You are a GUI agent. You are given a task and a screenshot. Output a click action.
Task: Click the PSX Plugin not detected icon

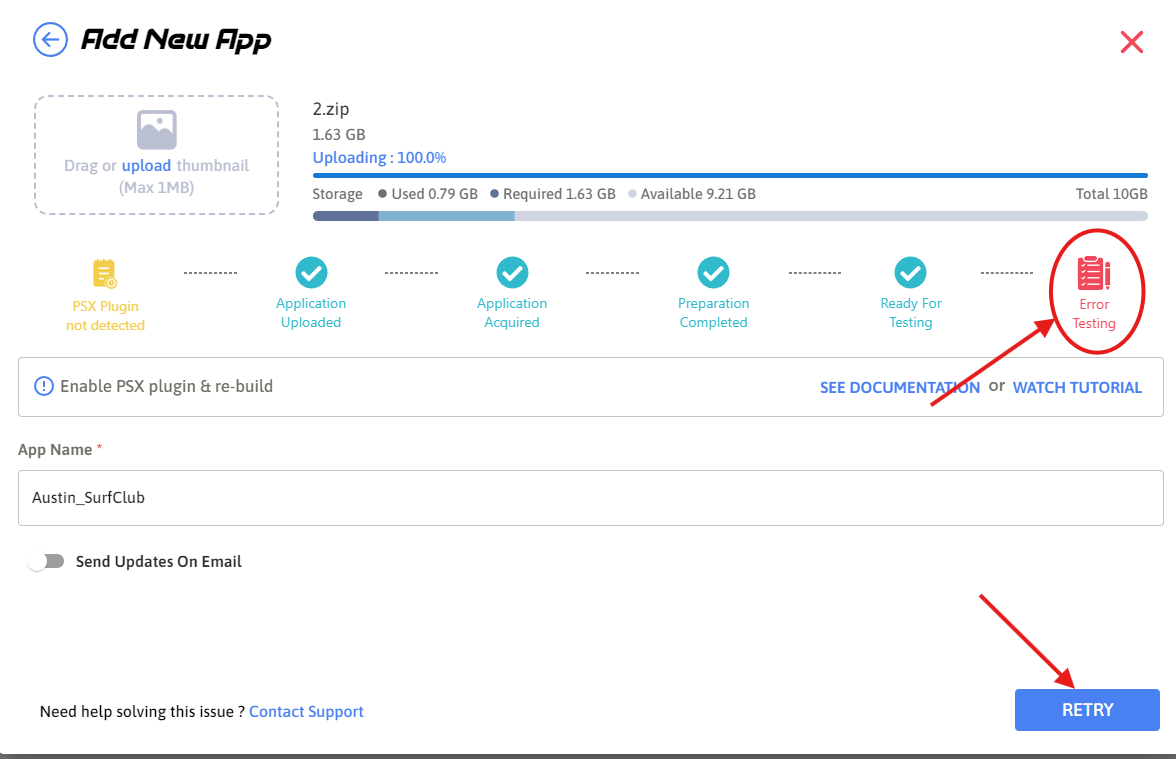pos(105,273)
